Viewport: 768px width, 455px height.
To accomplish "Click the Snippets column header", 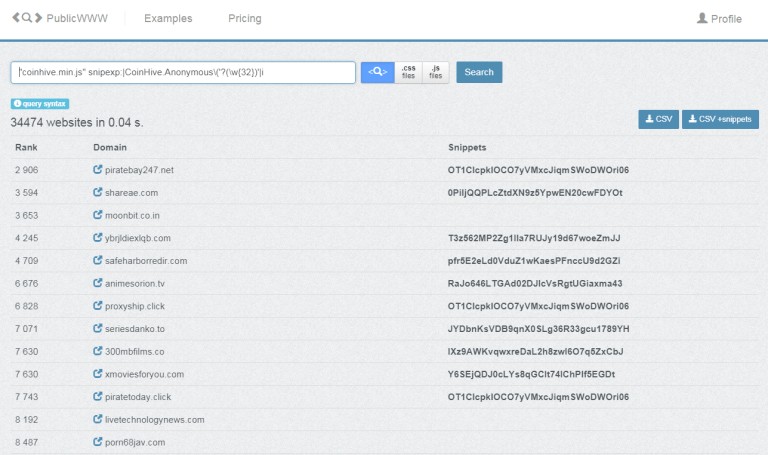I will pos(467,147).
